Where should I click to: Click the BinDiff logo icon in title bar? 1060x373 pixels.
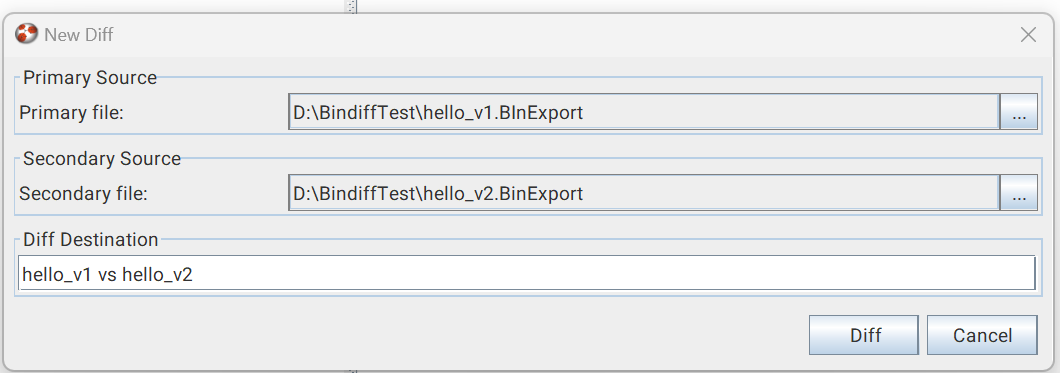[26, 34]
